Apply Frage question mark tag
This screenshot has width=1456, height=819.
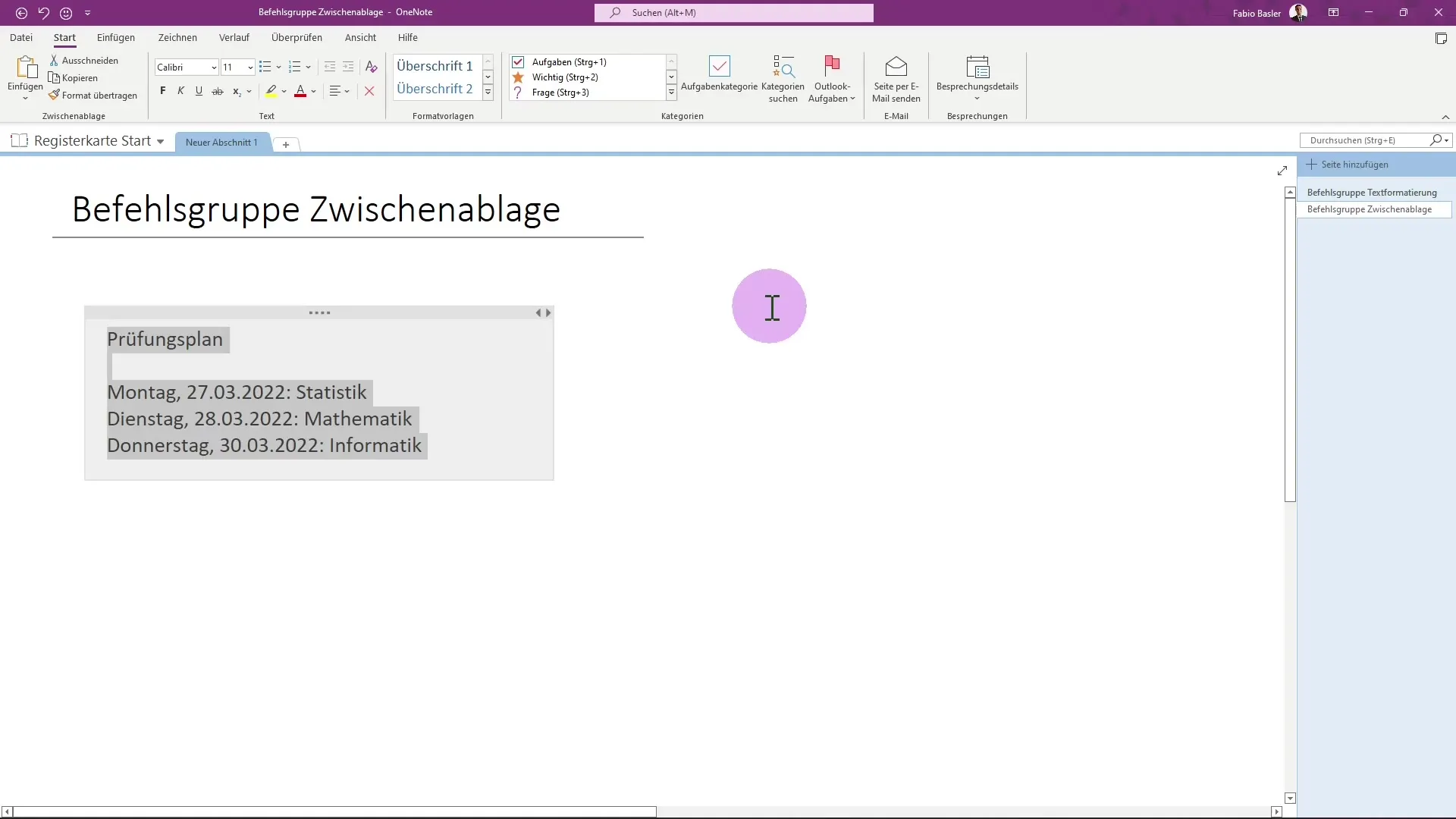click(518, 93)
